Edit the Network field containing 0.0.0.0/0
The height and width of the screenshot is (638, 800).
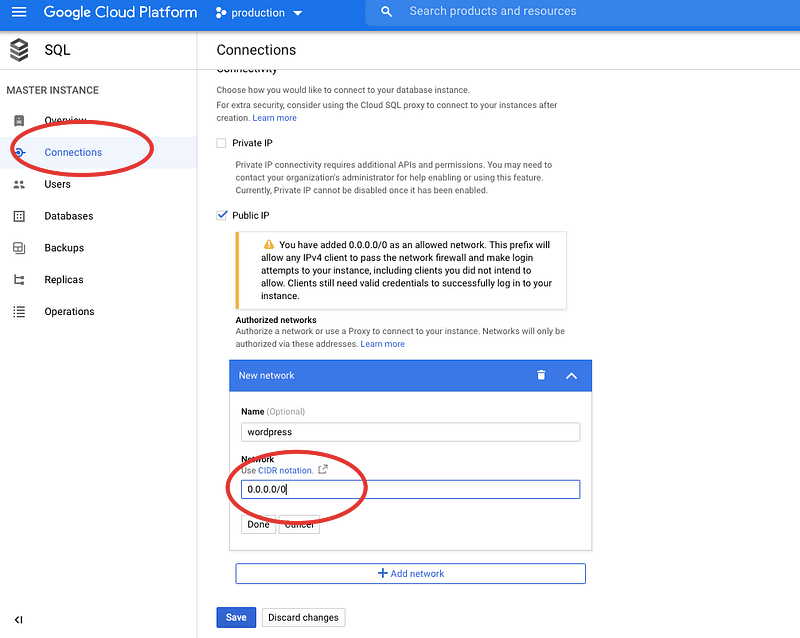coord(410,489)
